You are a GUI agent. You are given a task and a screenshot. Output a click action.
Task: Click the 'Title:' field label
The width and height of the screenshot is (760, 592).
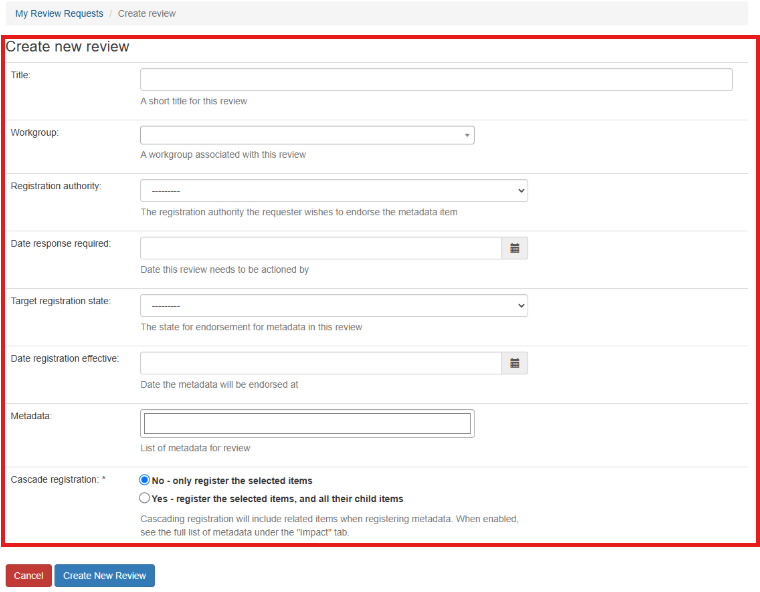pos(21,75)
